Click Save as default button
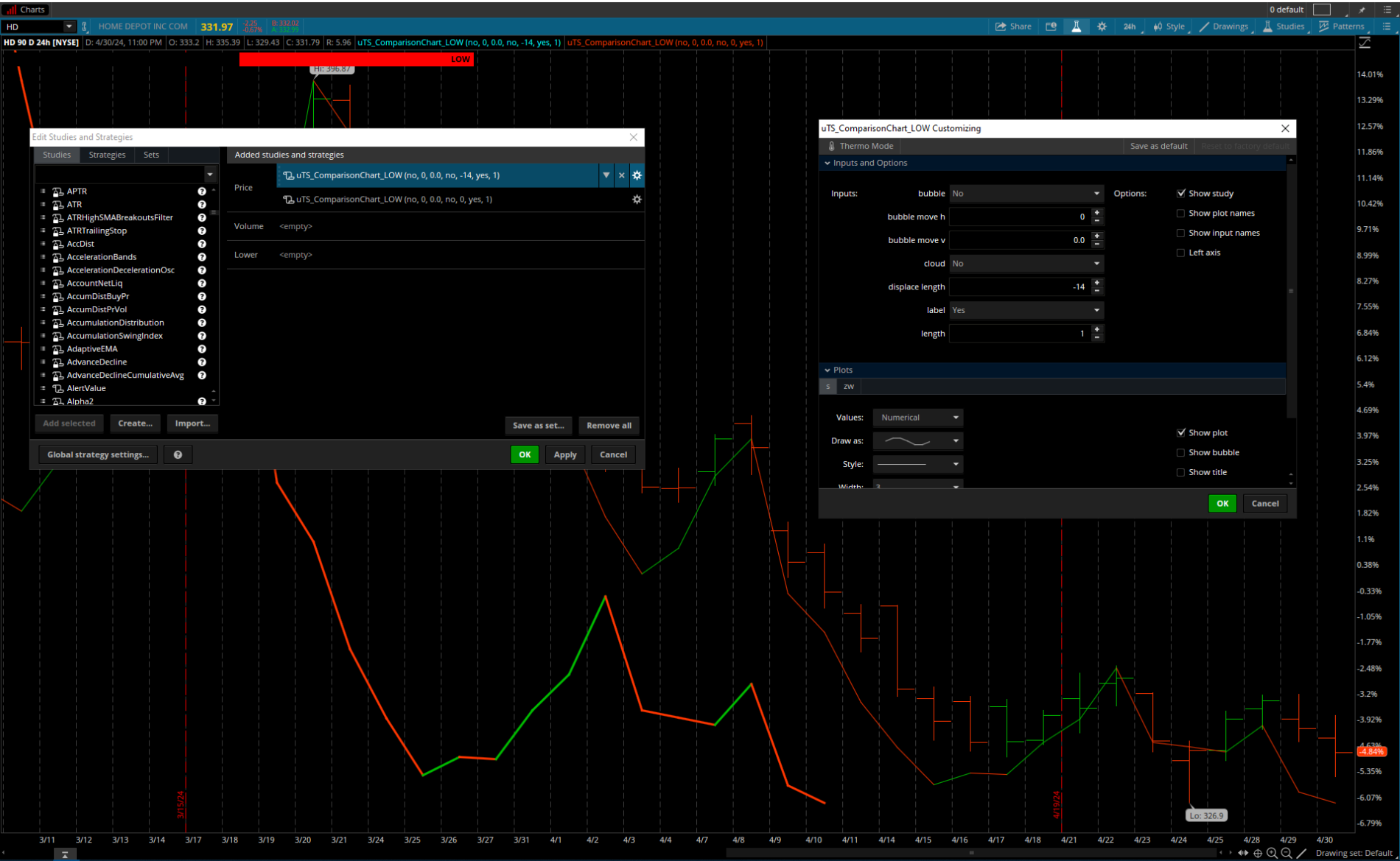 [1158, 146]
